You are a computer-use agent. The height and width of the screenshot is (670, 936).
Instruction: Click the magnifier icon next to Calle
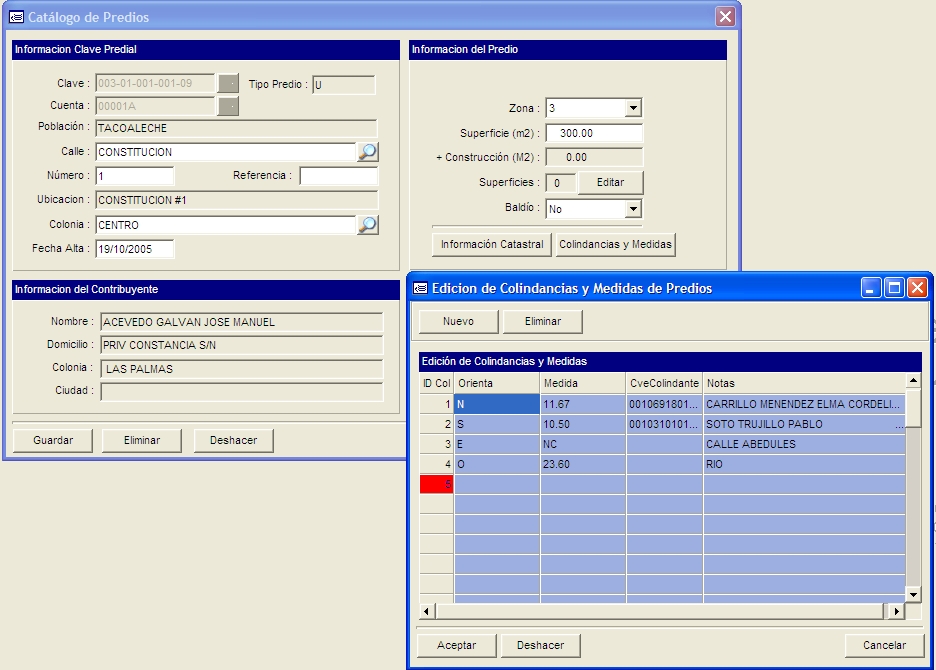point(368,152)
